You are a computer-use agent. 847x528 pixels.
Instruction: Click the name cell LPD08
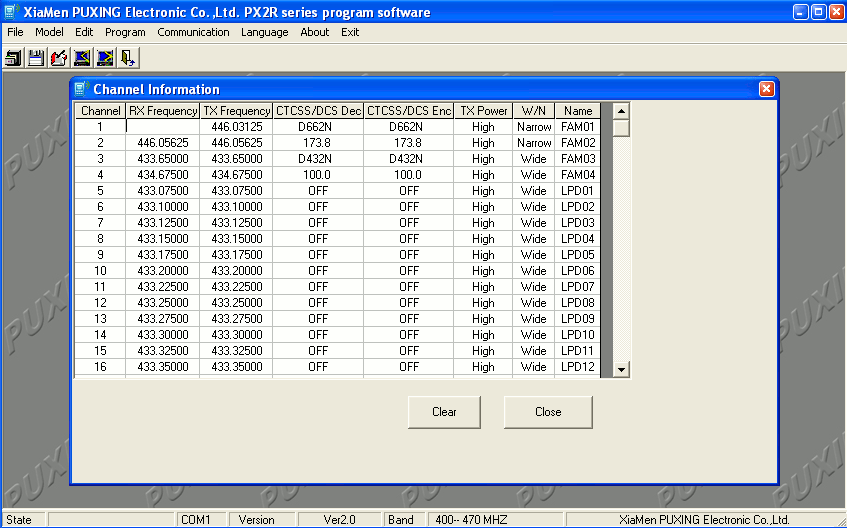578,303
